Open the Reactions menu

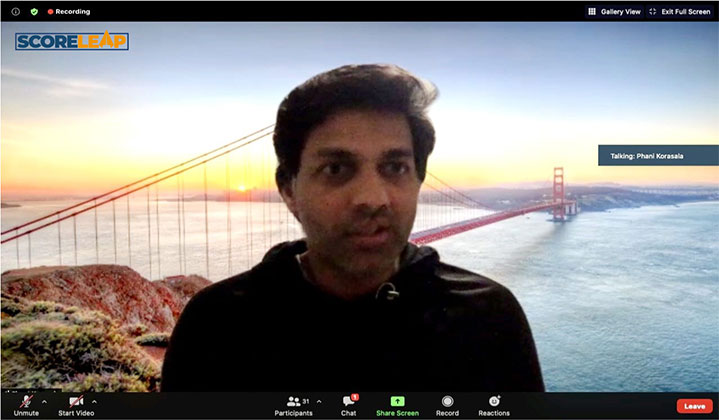494,404
